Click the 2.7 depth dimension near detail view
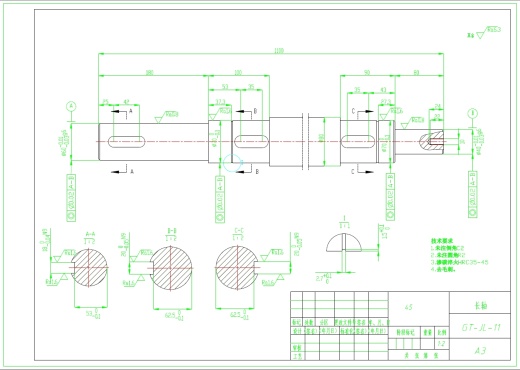The image size is (520, 370). tap(323, 278)
